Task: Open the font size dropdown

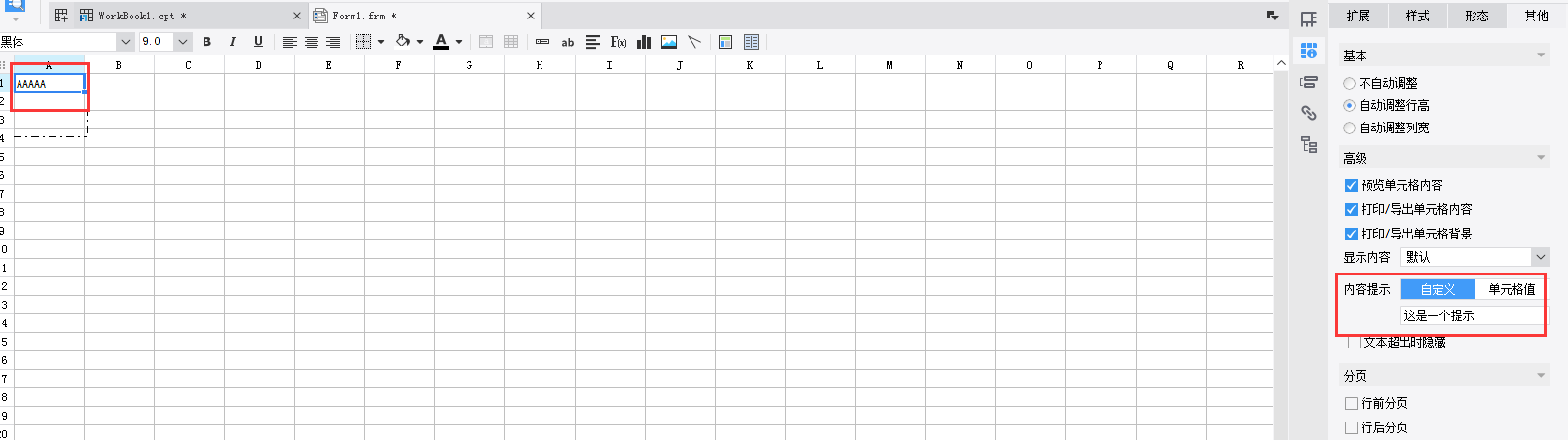Action: pos(182,42)
